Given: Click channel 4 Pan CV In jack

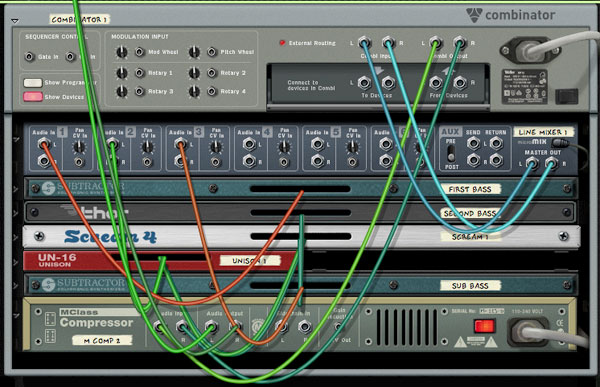Looking at the screenshot, I should click(284, 162).
